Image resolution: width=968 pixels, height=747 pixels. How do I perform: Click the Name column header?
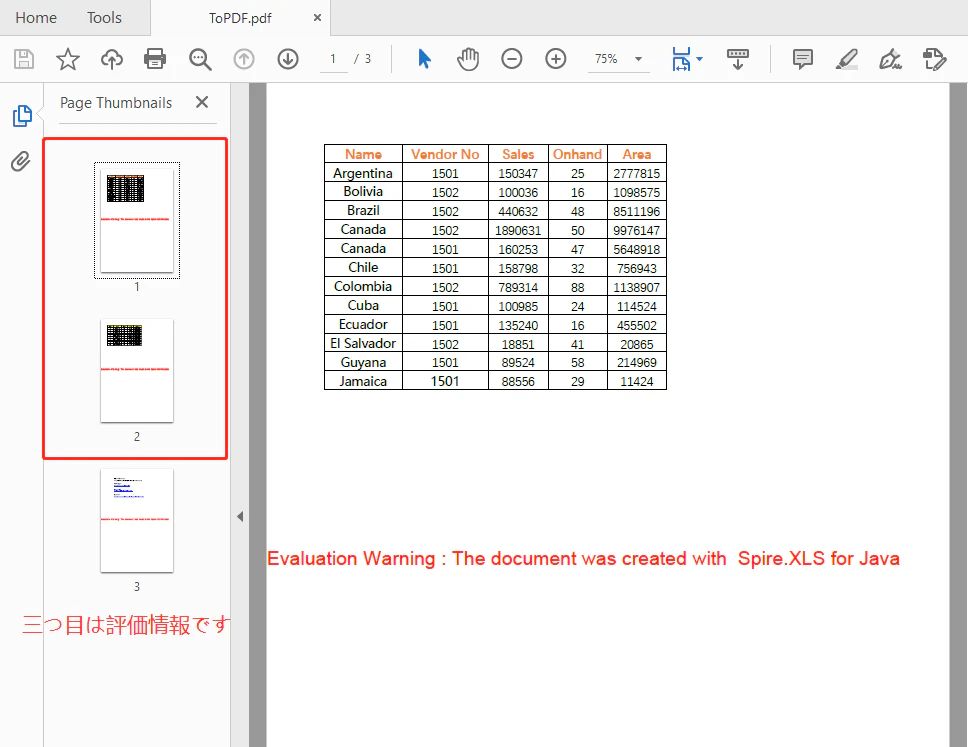(x=363, y=154)
